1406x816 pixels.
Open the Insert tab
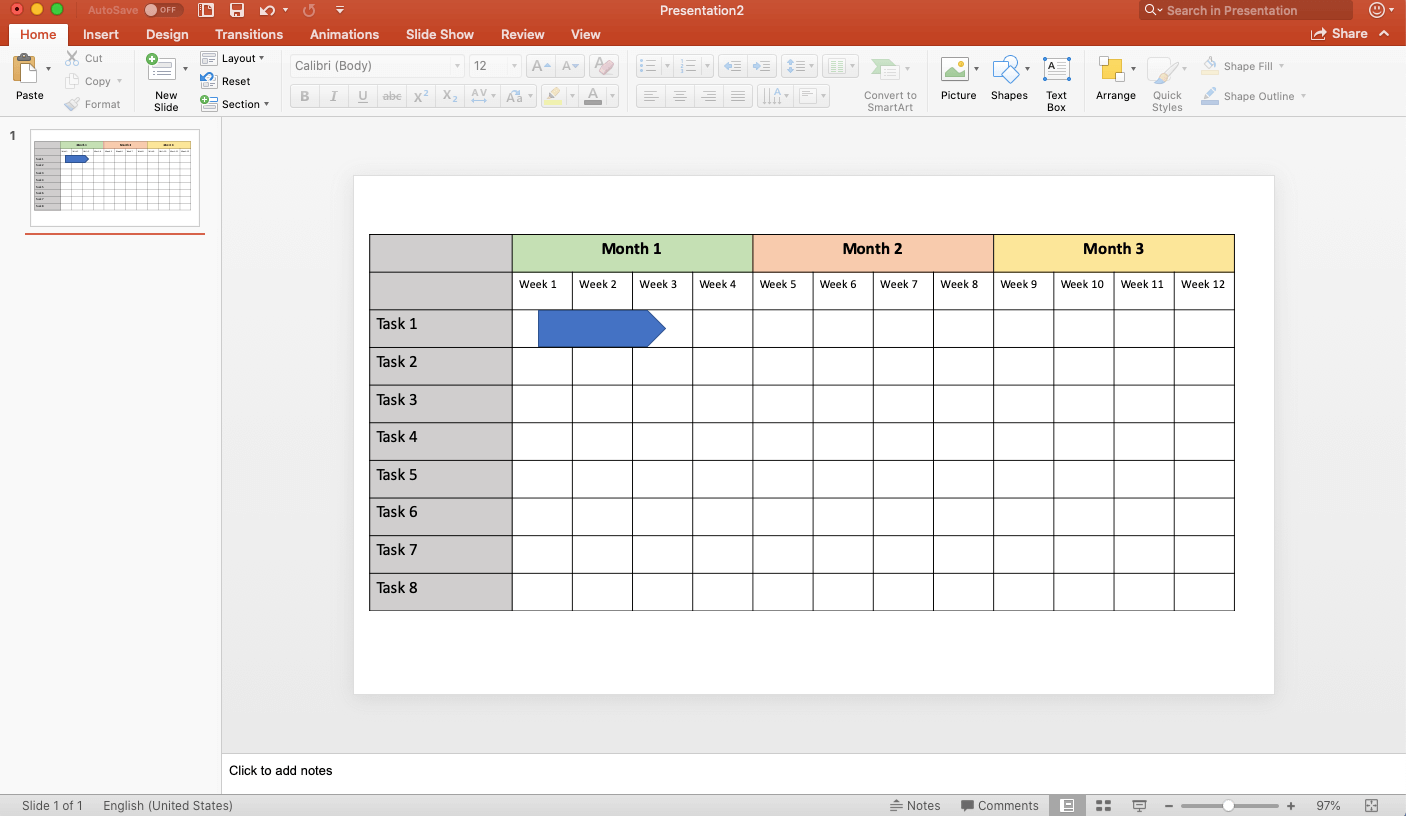tap(100, 34)
